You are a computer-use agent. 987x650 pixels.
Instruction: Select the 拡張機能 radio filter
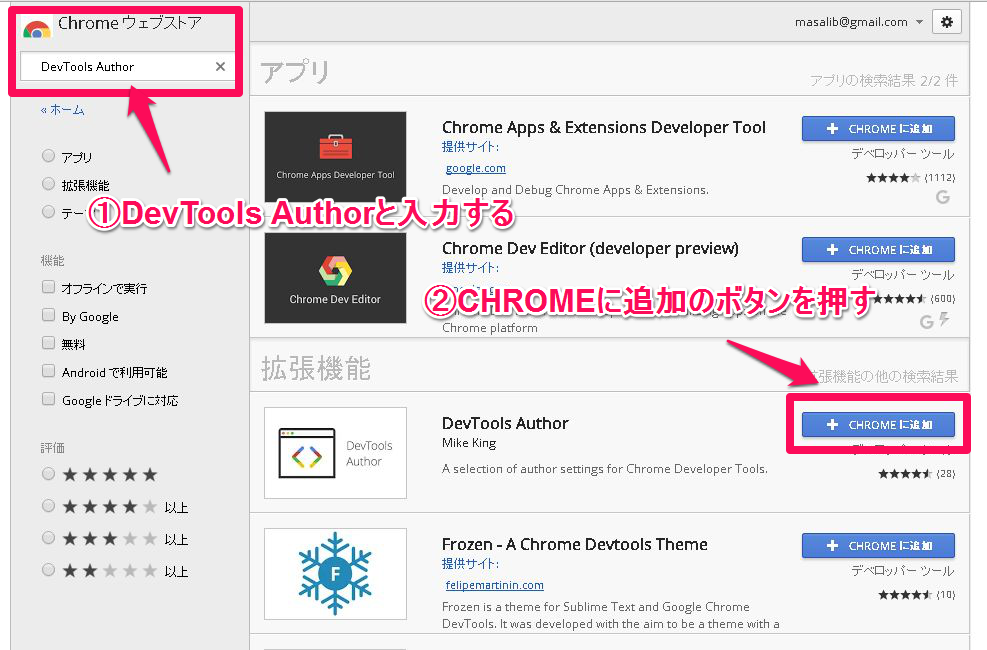pos(48,184)
